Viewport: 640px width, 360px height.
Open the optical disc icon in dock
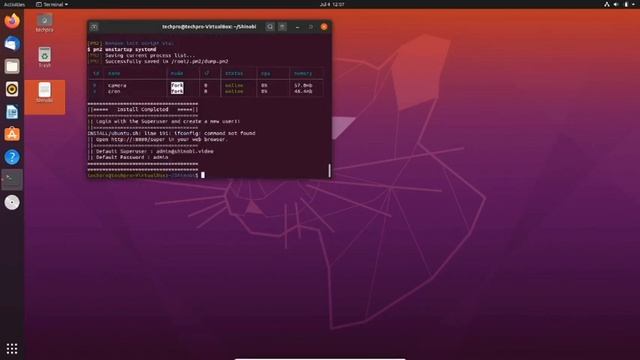[12, 202]
